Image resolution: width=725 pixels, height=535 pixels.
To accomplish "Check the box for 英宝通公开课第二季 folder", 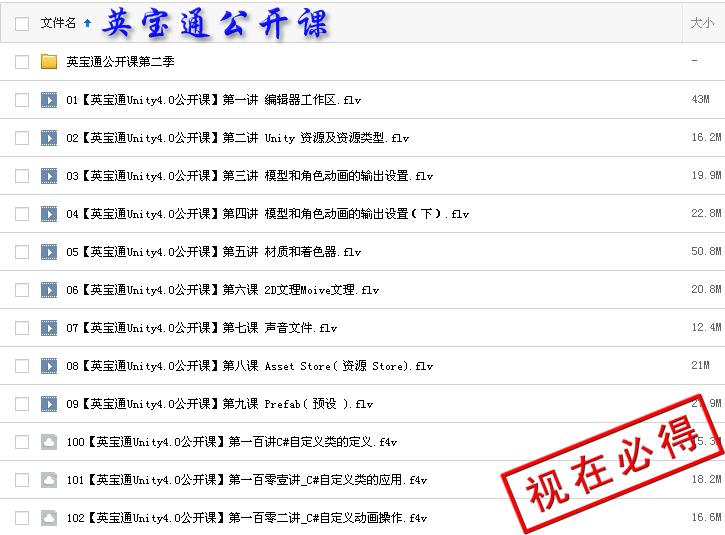I will click(x=22, y=61).
